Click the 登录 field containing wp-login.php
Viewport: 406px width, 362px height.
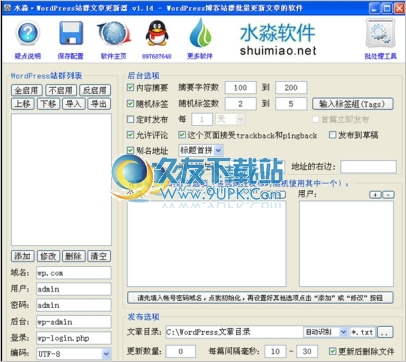(74, 338)
